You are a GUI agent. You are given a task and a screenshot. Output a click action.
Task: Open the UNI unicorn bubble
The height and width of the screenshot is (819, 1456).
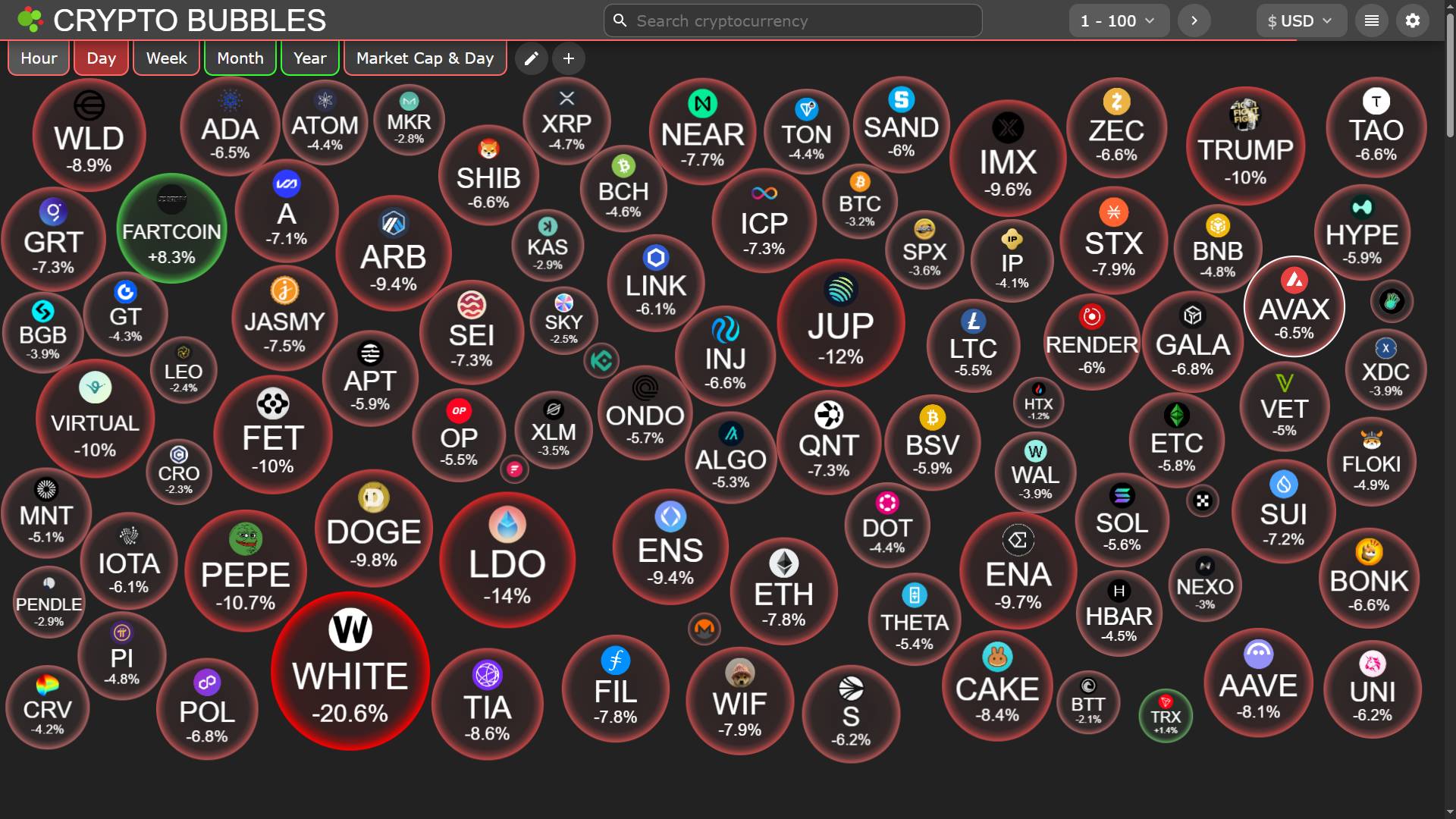pos(1373,689)
